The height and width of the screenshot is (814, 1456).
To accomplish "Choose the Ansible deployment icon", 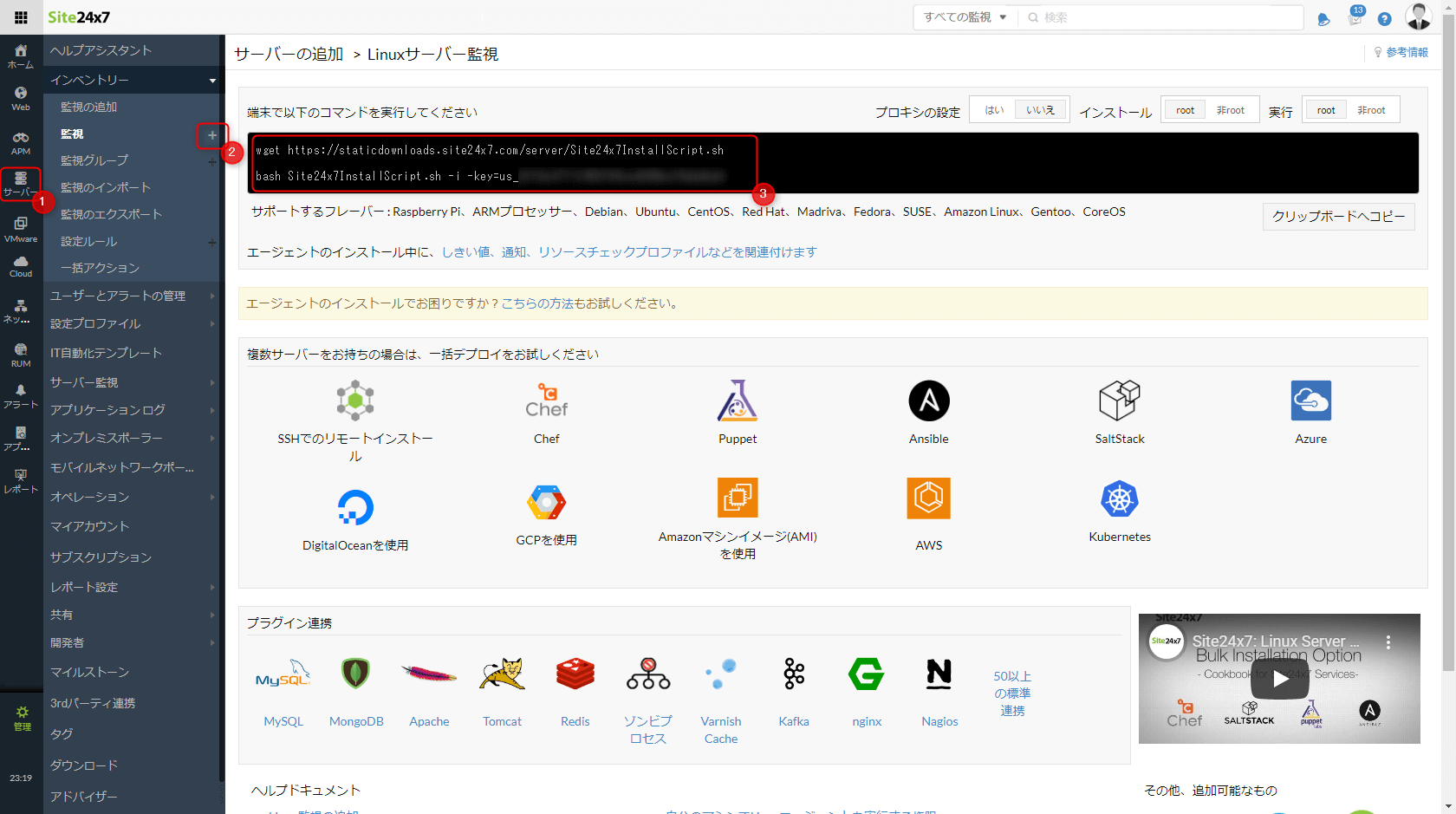I will pos(929,400).
